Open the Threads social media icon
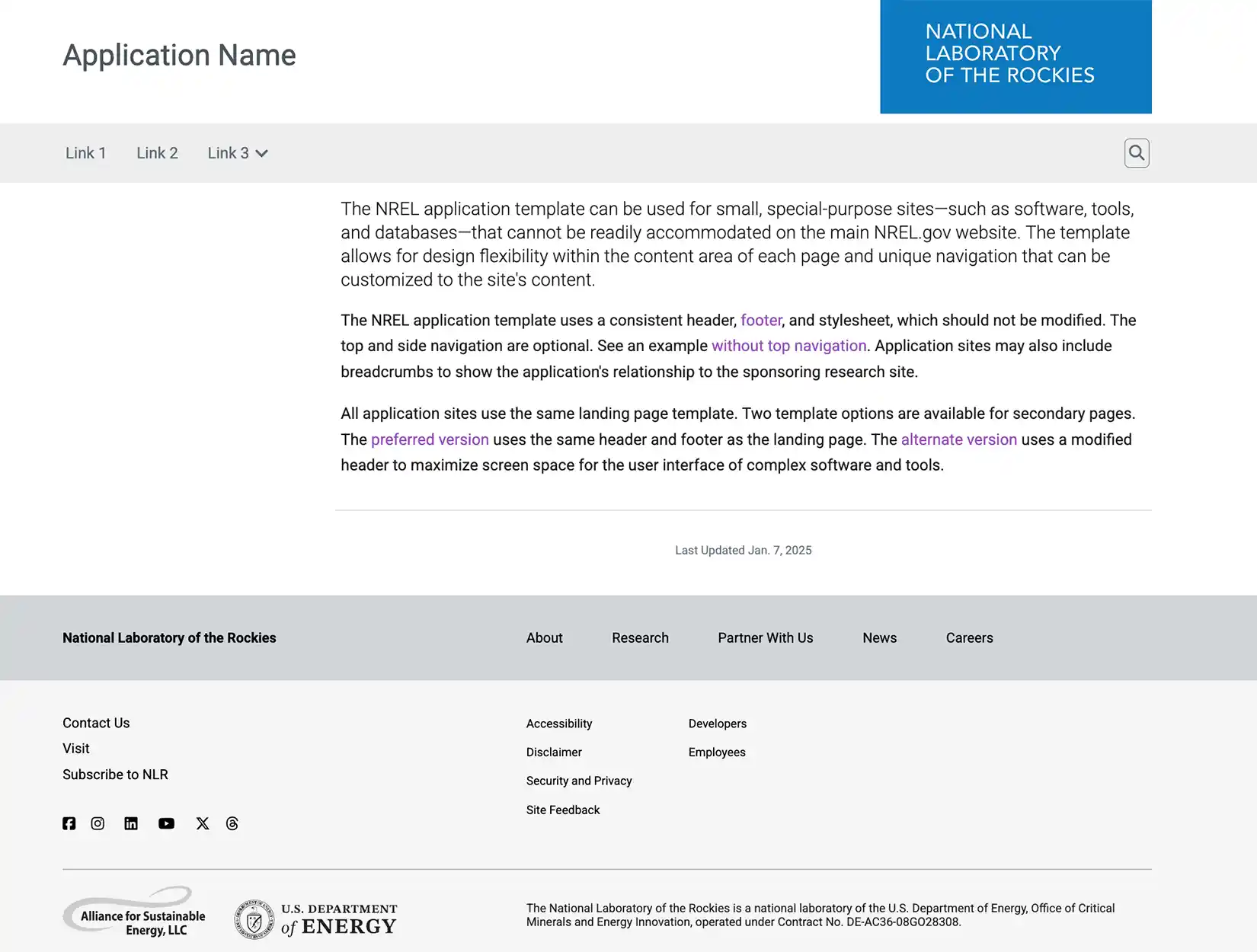The height and width of the screenshot is (952, 1257). pos(232,823)
